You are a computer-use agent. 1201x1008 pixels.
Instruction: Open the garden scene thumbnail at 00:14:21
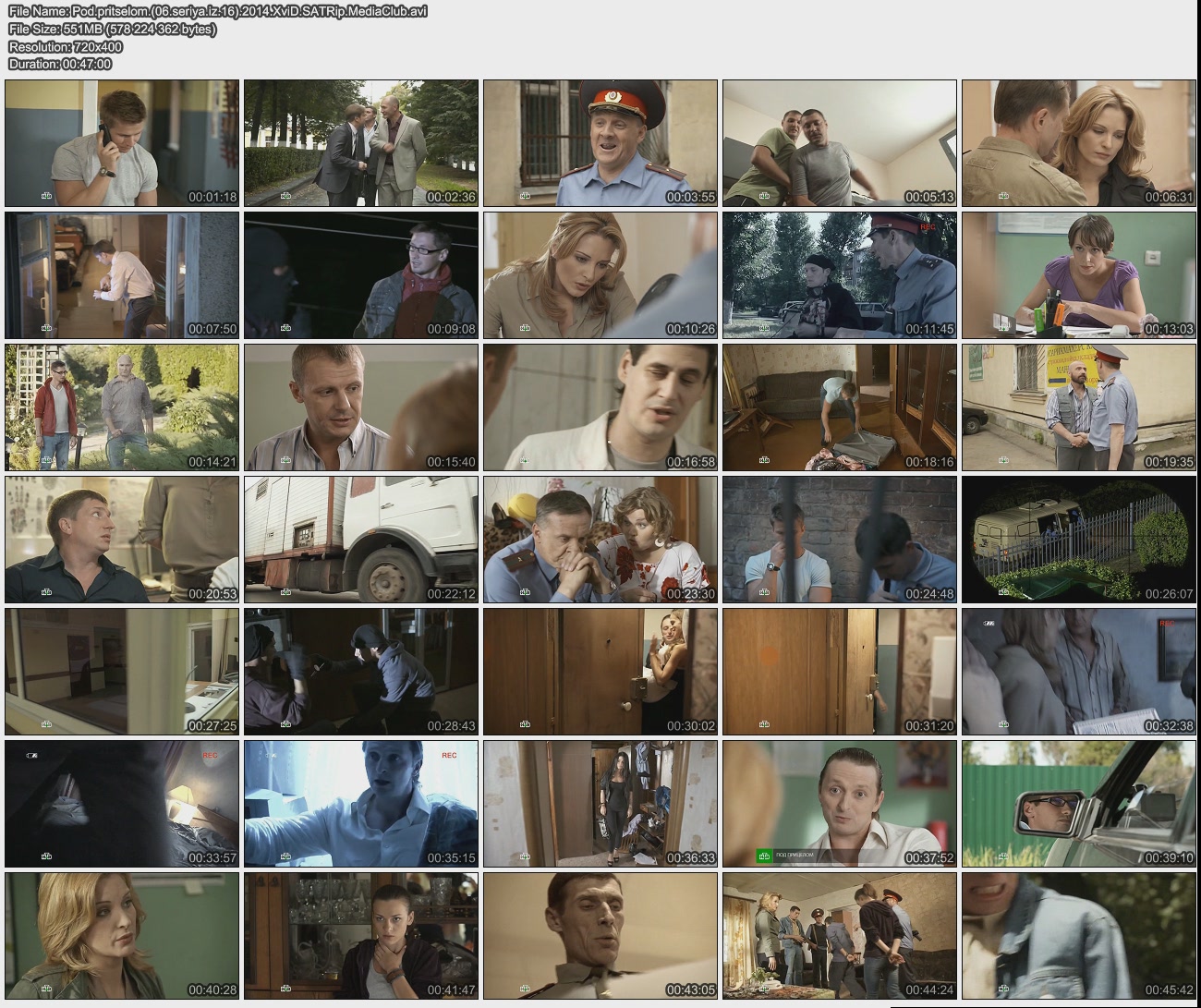[122, 407]
